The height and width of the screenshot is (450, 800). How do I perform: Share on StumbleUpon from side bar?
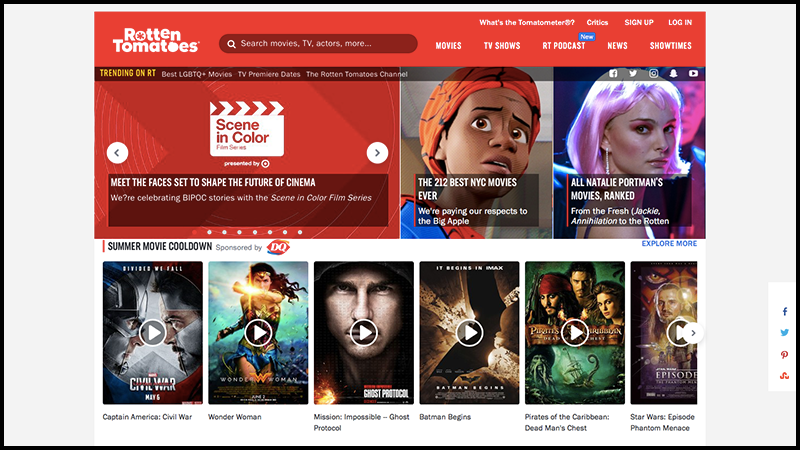pyautogui.click(x=785, y=376)
